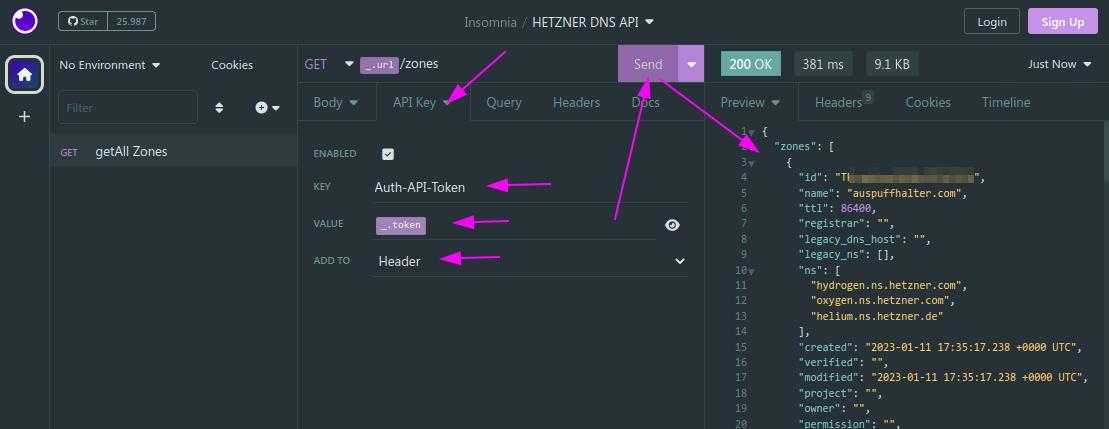Collapse the ns array at line 10

point(751,271)
